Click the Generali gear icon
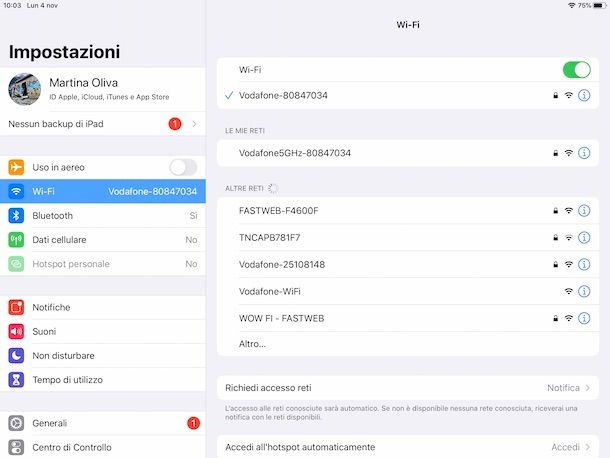The width and height of the screenshot is (610, 458). click(16, 423)
